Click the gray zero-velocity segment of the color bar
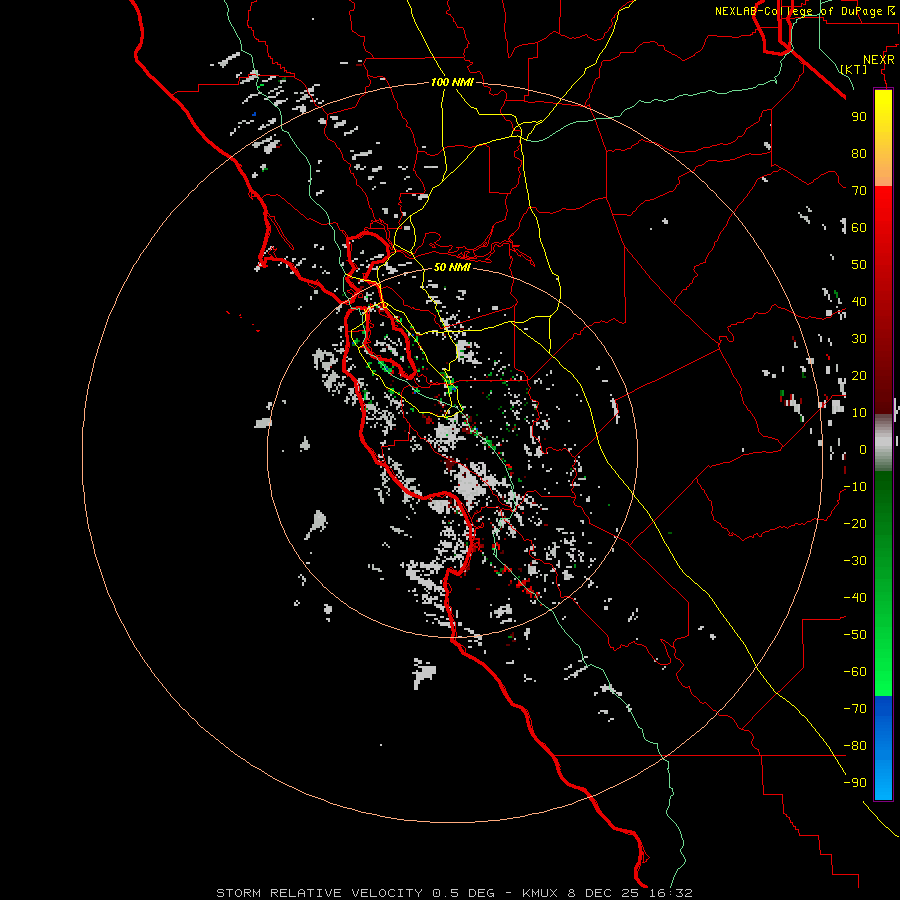Image resolution: width=900 pixels, height=900 pixels. click(883, 443)
